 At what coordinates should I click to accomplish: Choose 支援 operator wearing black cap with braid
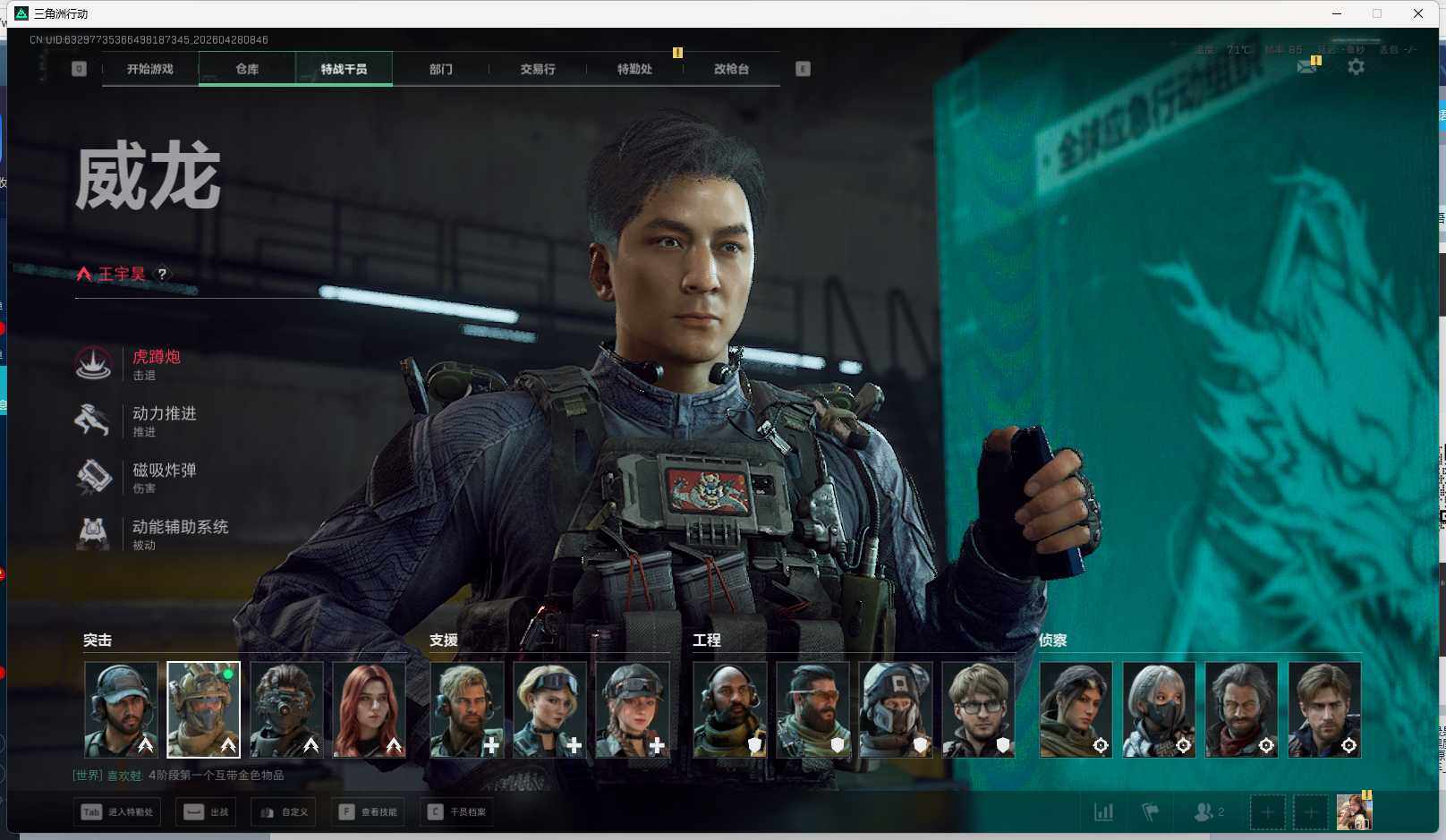pyautogui.click(x=633, y=709)
